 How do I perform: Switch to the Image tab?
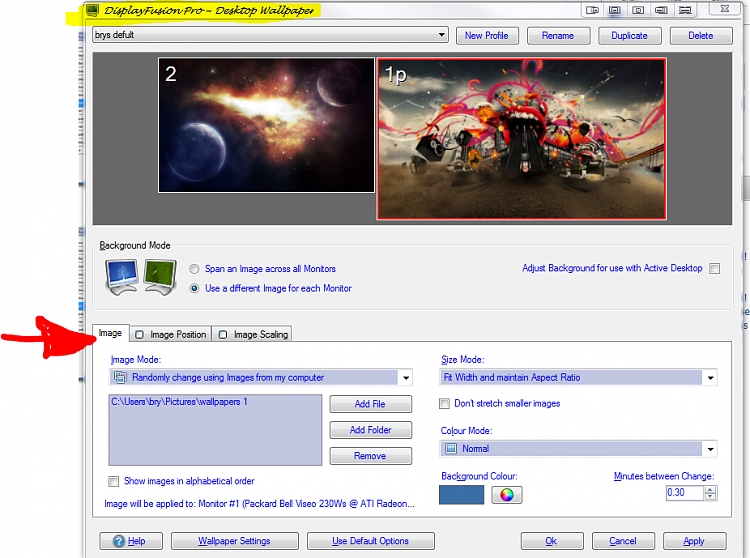point(110,333)
